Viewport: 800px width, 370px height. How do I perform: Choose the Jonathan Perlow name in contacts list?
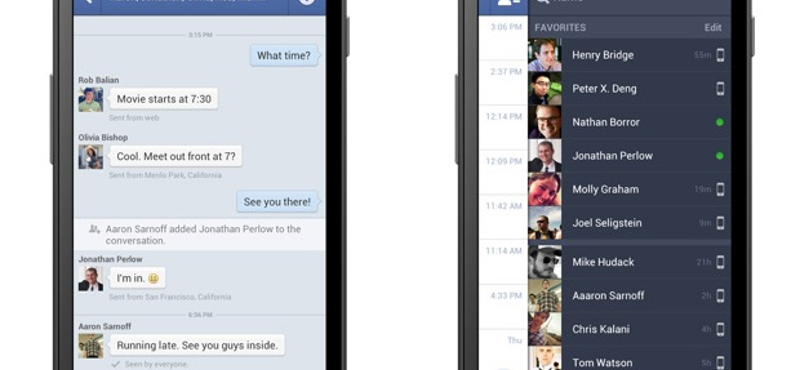[x=613, y=156]
